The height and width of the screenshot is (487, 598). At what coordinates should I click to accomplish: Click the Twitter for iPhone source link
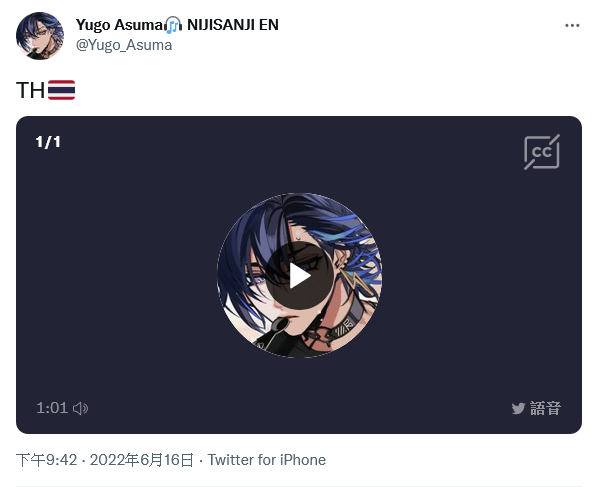pyautogui.click(x=267, y=460)
